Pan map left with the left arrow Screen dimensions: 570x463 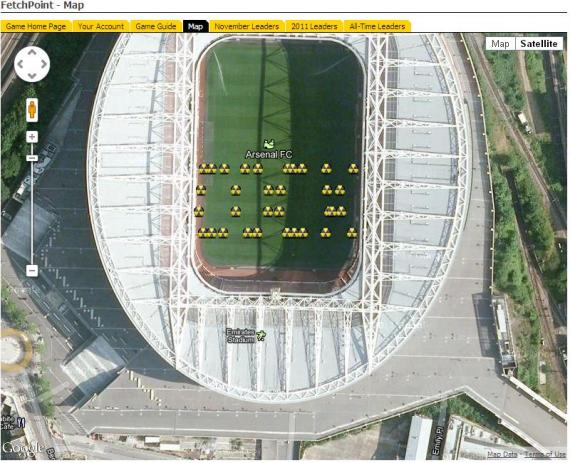coord(20,64)
